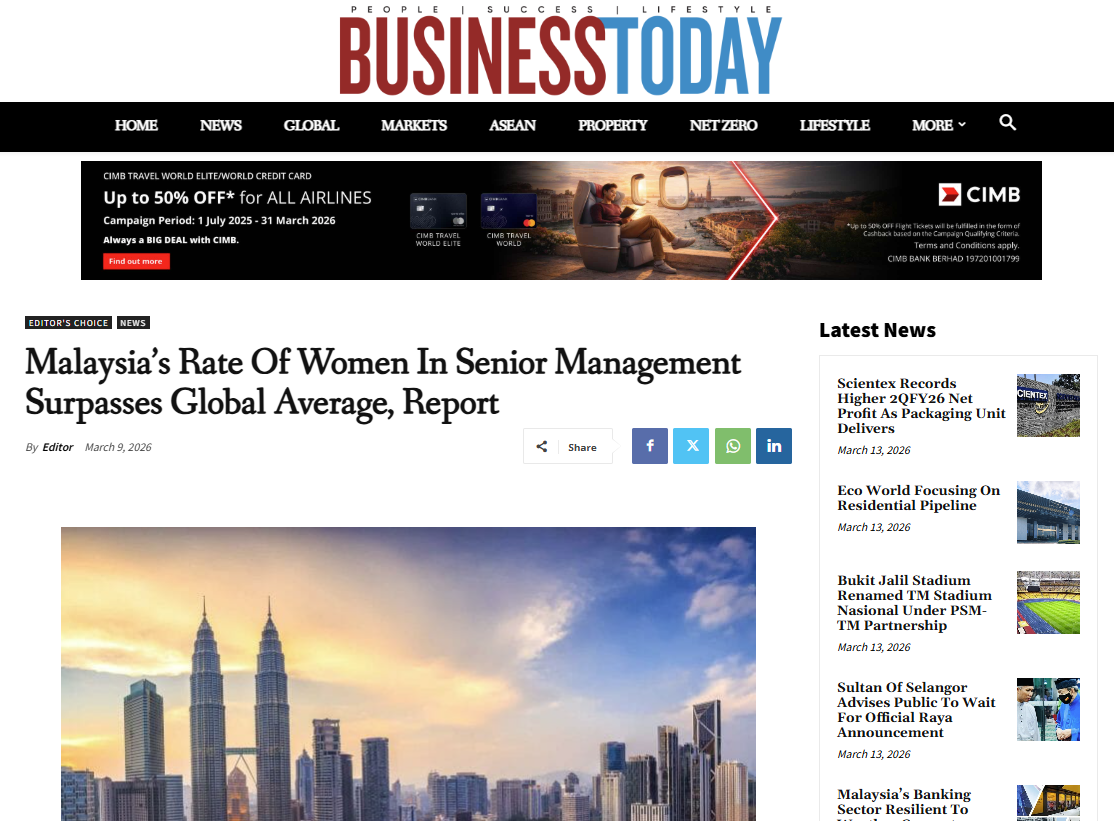Image resolution: width=1114 pixels, height=821 pixels.
Task: Open the NET ZERO menu item
Action: pos(723,125)
